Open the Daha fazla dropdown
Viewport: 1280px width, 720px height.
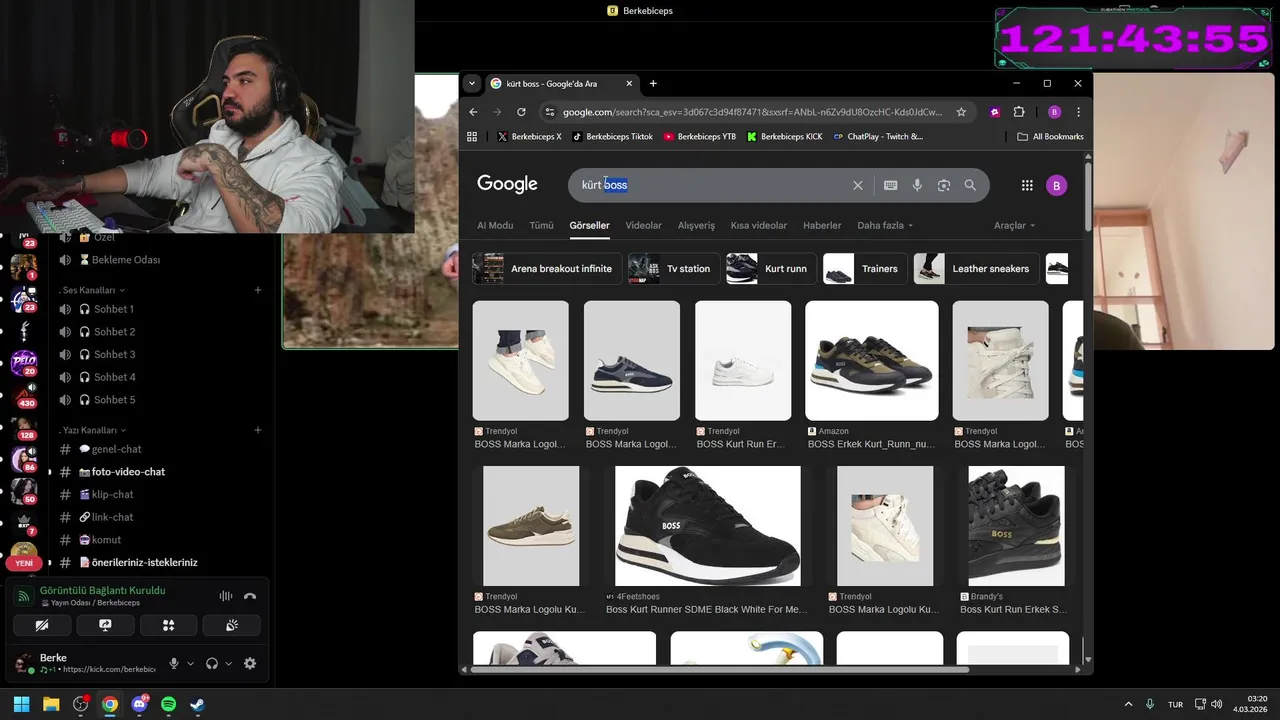tap(885, 225)
